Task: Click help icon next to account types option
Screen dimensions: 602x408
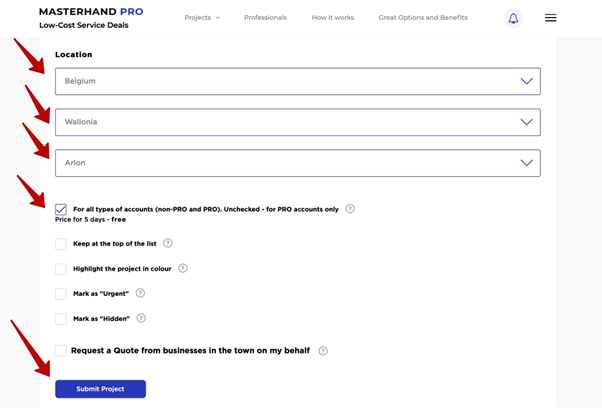Action: (350, 208)
